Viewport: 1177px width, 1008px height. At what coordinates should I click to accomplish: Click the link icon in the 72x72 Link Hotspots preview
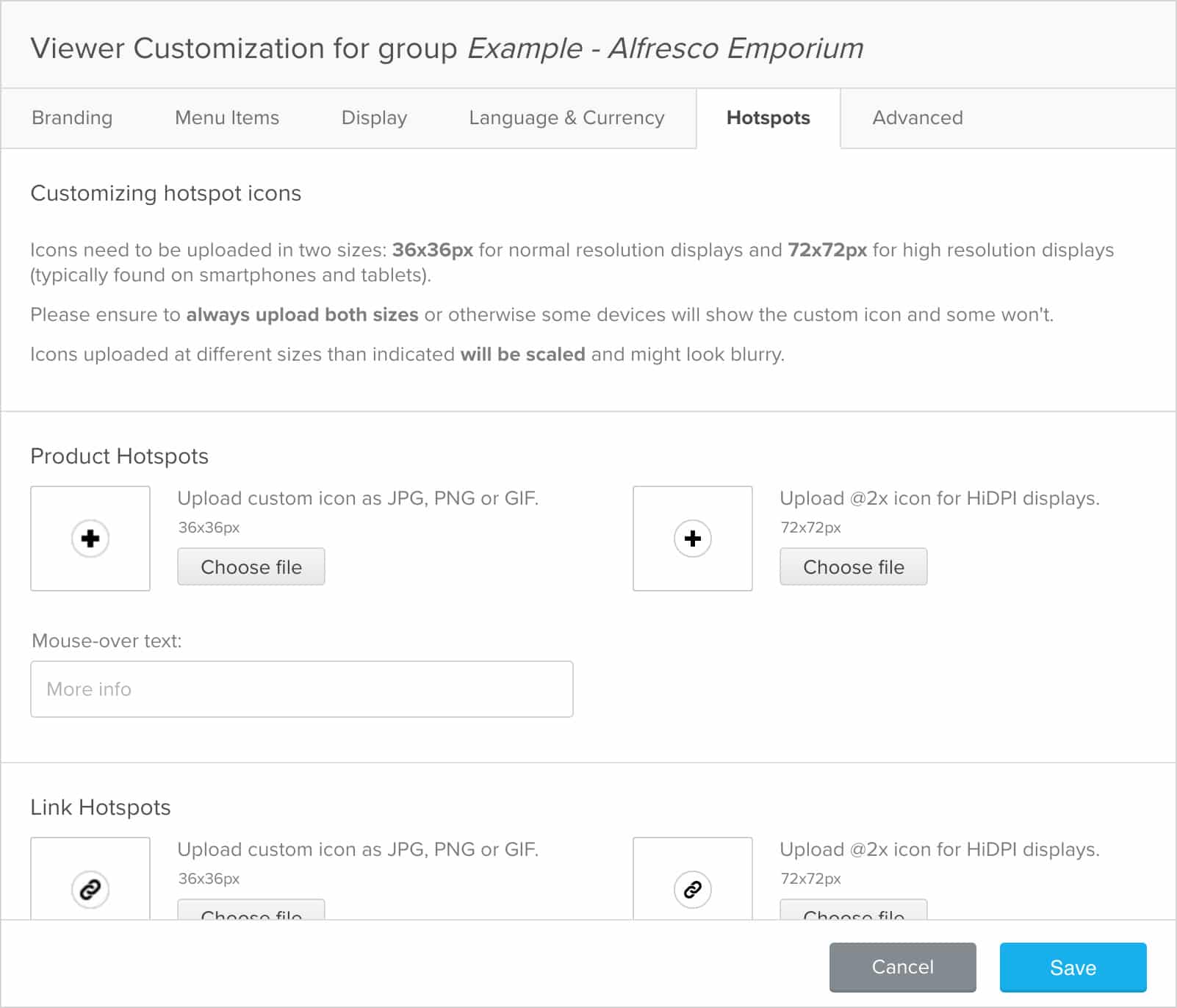pos(691,889)
